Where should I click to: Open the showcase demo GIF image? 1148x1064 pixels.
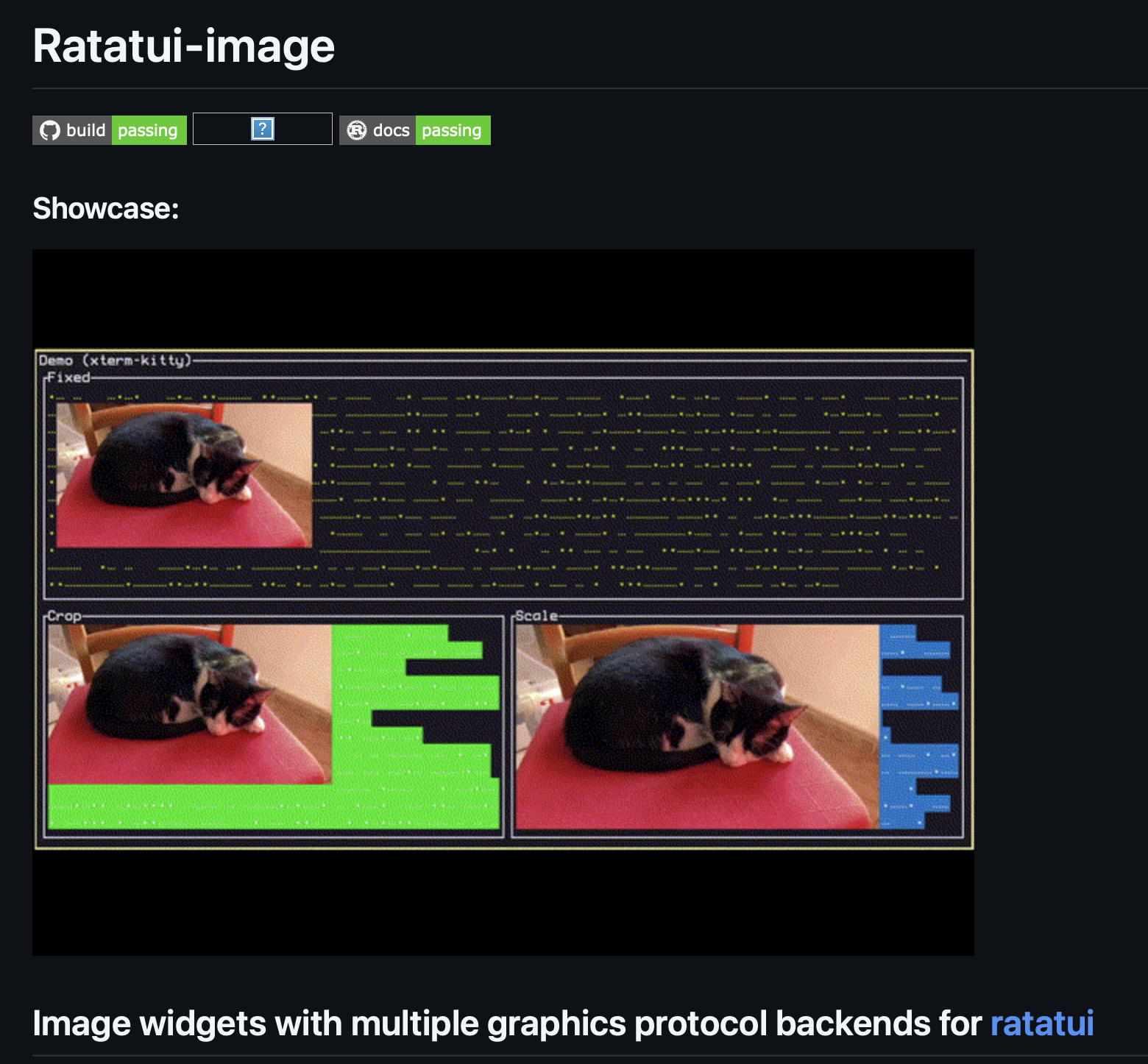[x=503, y=603]
